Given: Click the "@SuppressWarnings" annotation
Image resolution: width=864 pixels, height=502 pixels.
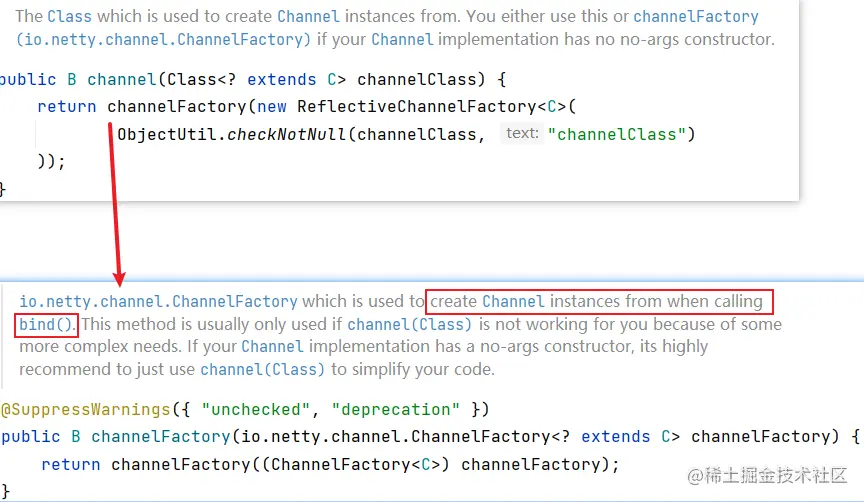Looking at the screenshot, I should point(85,409).
